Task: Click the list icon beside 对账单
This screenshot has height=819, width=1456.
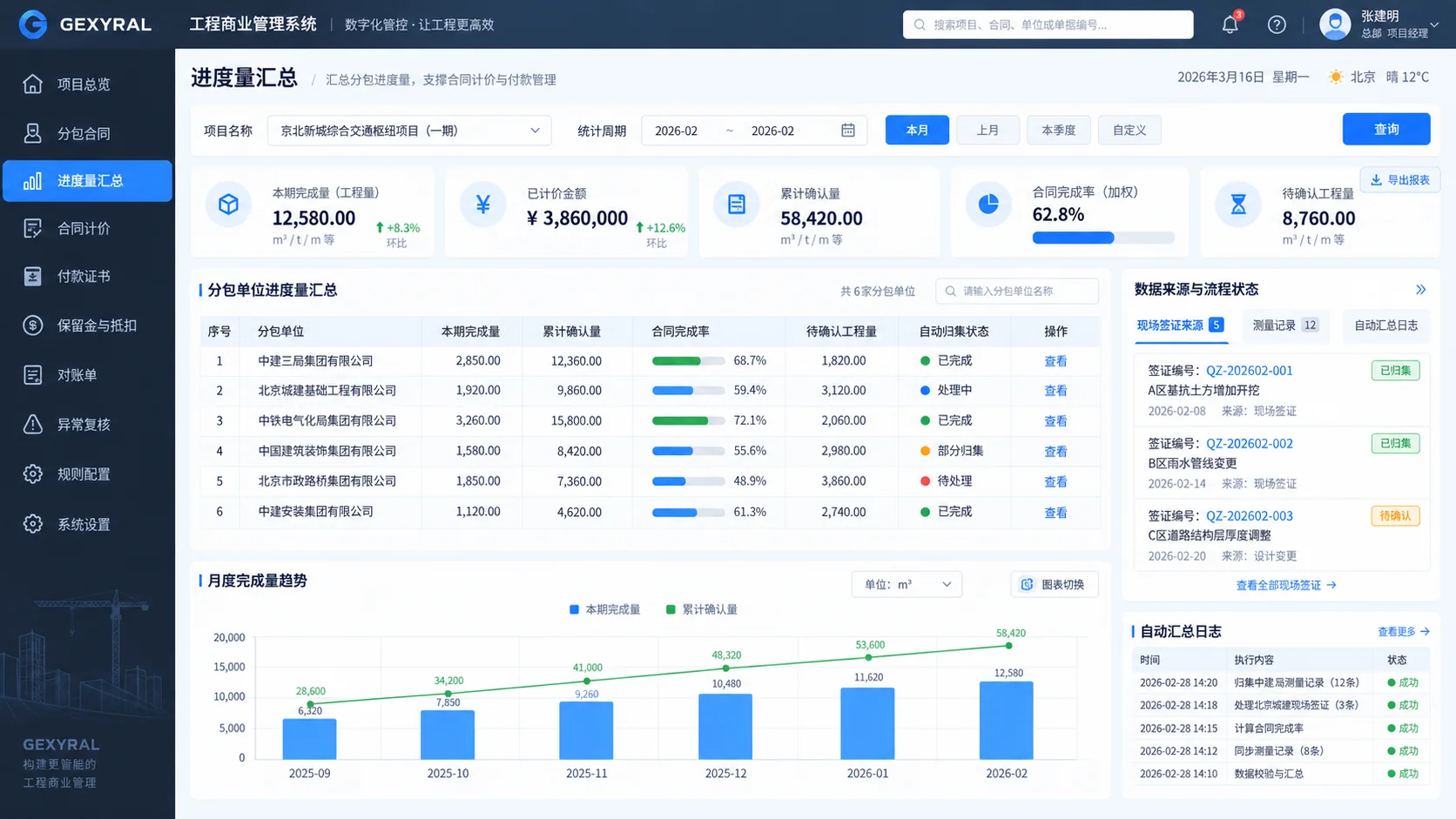Action: pos(32,375)
